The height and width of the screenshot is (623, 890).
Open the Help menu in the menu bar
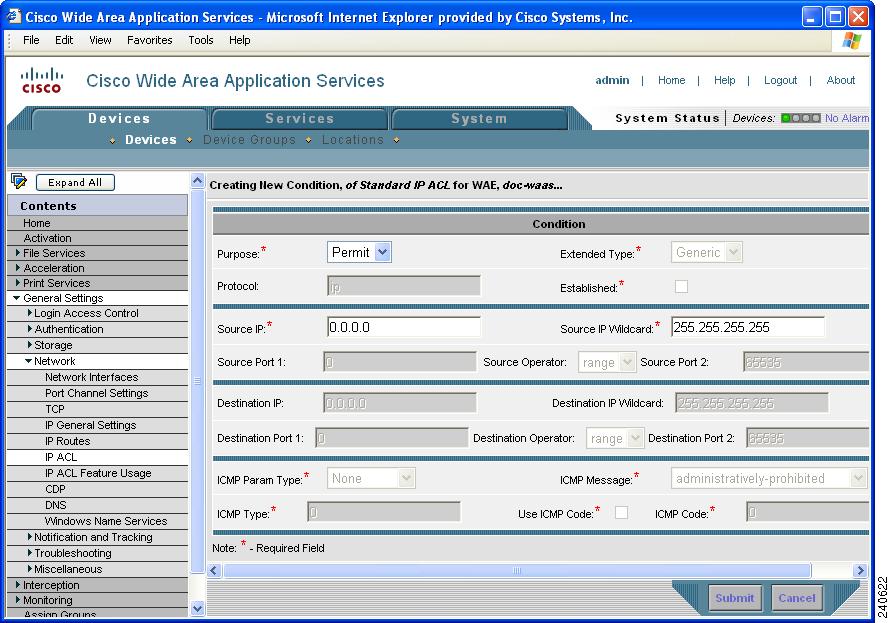coord(240,40)
